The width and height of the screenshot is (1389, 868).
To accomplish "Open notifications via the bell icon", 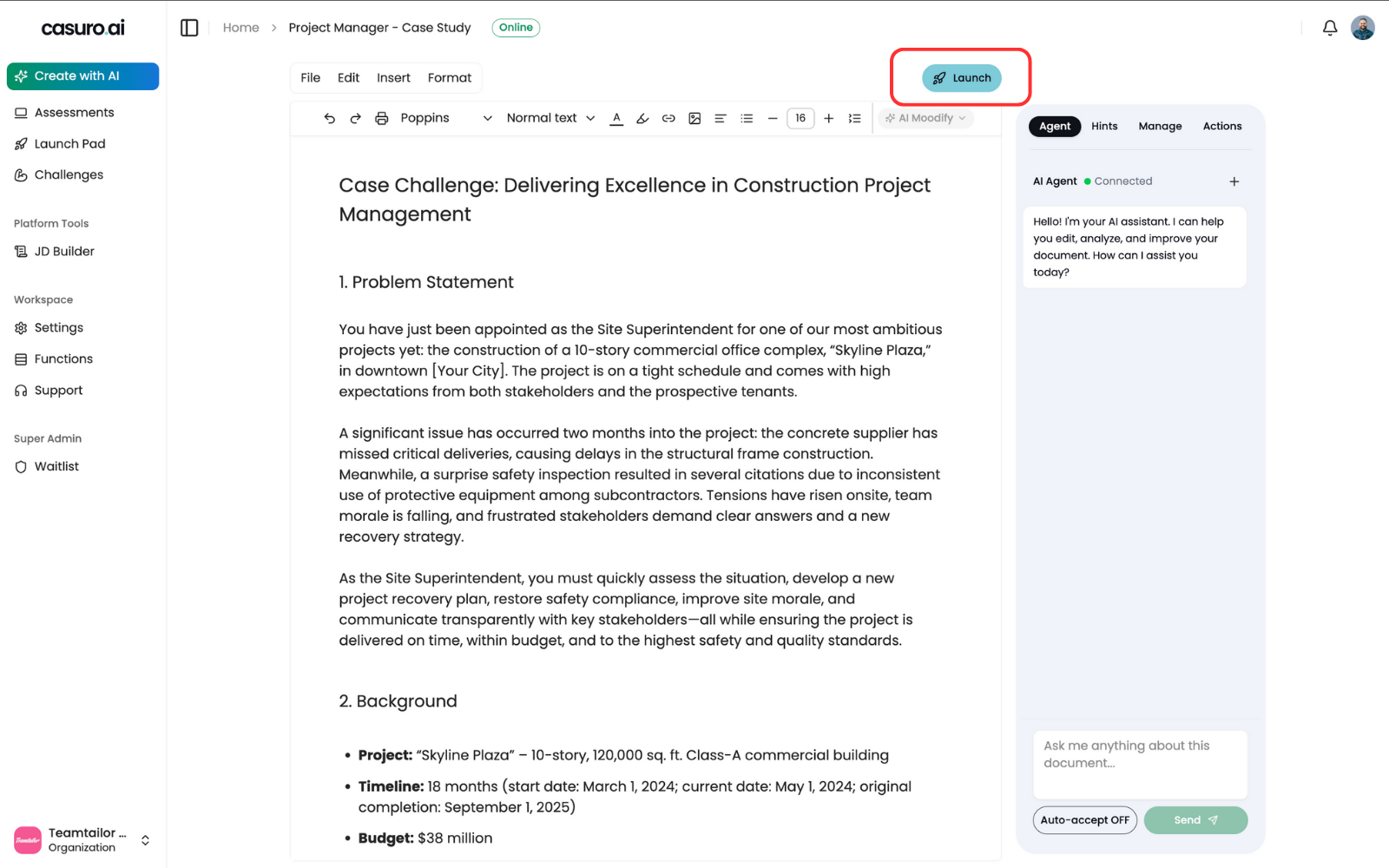I will coord(1329,28).
